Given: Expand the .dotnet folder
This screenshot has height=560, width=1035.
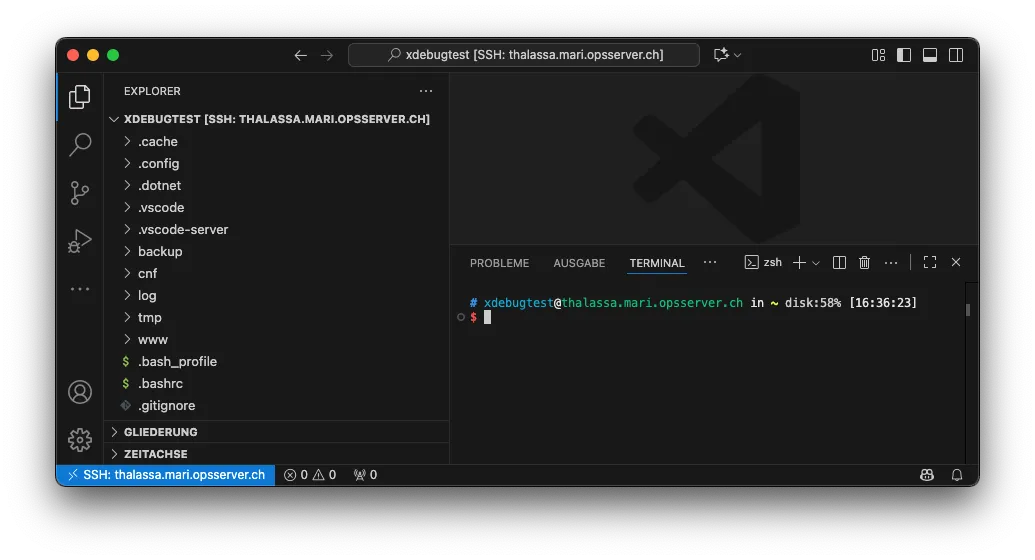Looking at the screenshot, I should (277, 186).
